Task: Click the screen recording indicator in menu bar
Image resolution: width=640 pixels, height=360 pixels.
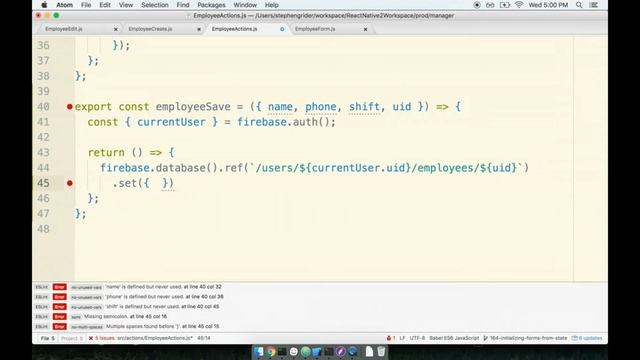Action: click(477, 5)
